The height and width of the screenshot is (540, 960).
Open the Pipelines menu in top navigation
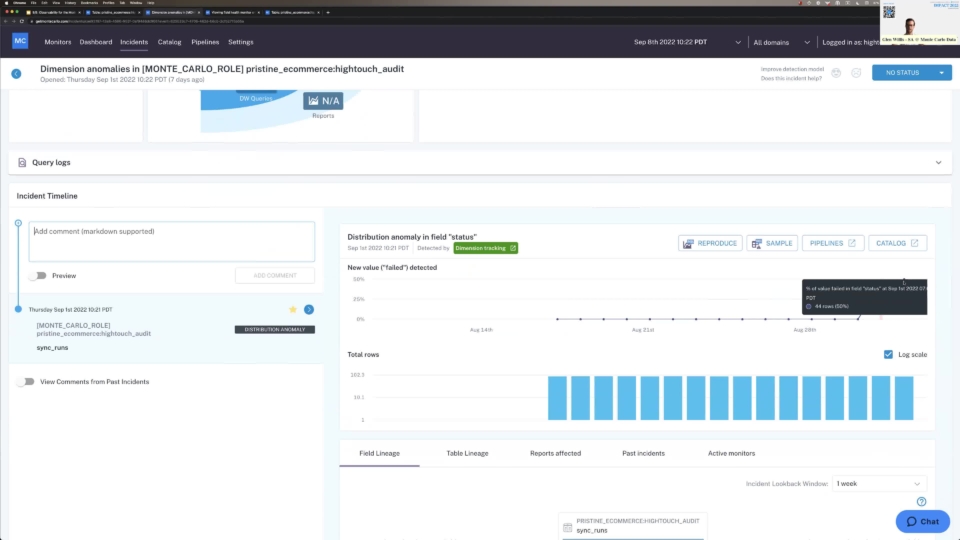click(205, 42)
